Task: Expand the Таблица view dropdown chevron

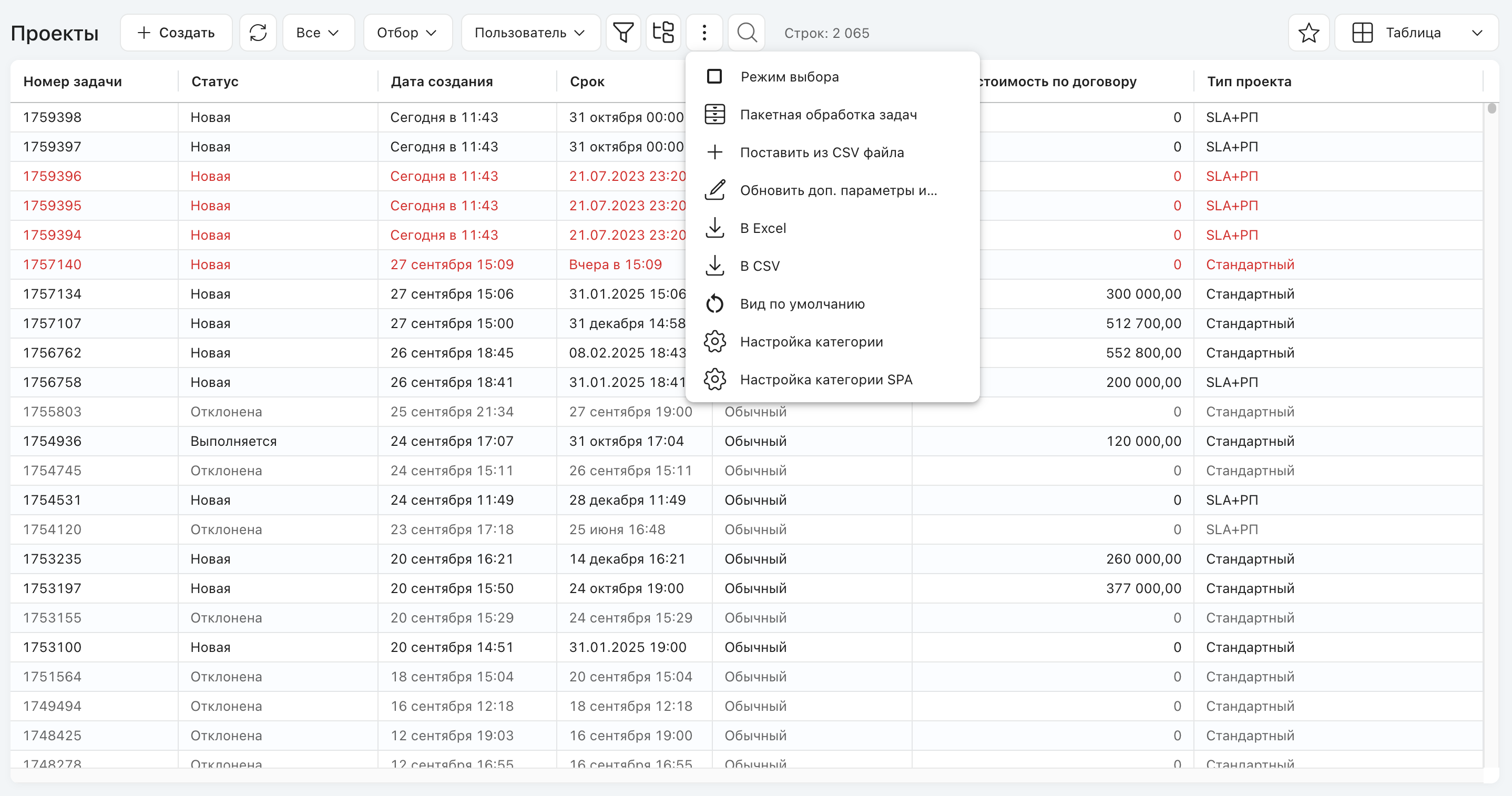Action: click(1477, 33)
